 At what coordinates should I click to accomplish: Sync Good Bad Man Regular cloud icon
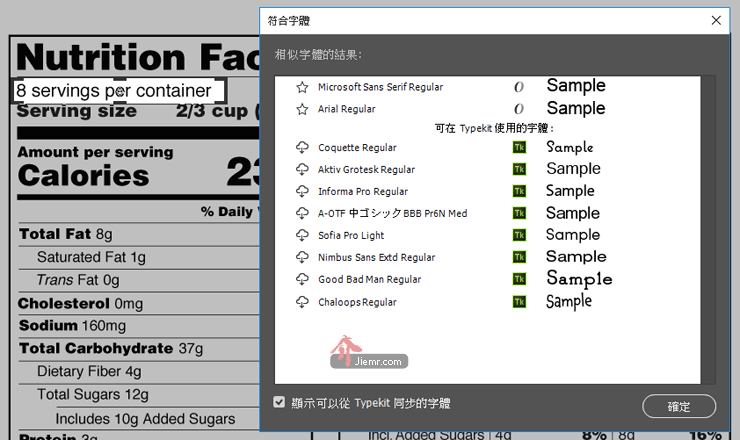302,279
